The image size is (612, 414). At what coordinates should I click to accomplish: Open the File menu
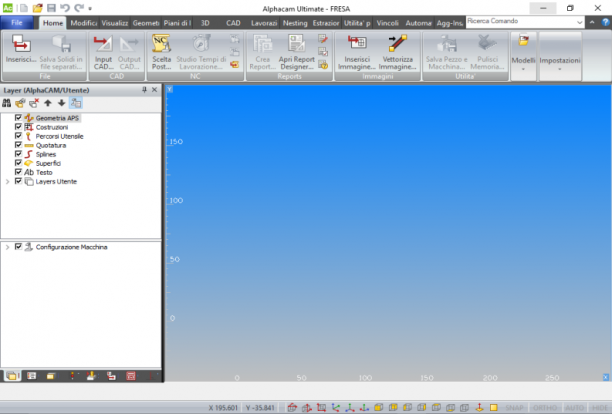click(17, 23)
